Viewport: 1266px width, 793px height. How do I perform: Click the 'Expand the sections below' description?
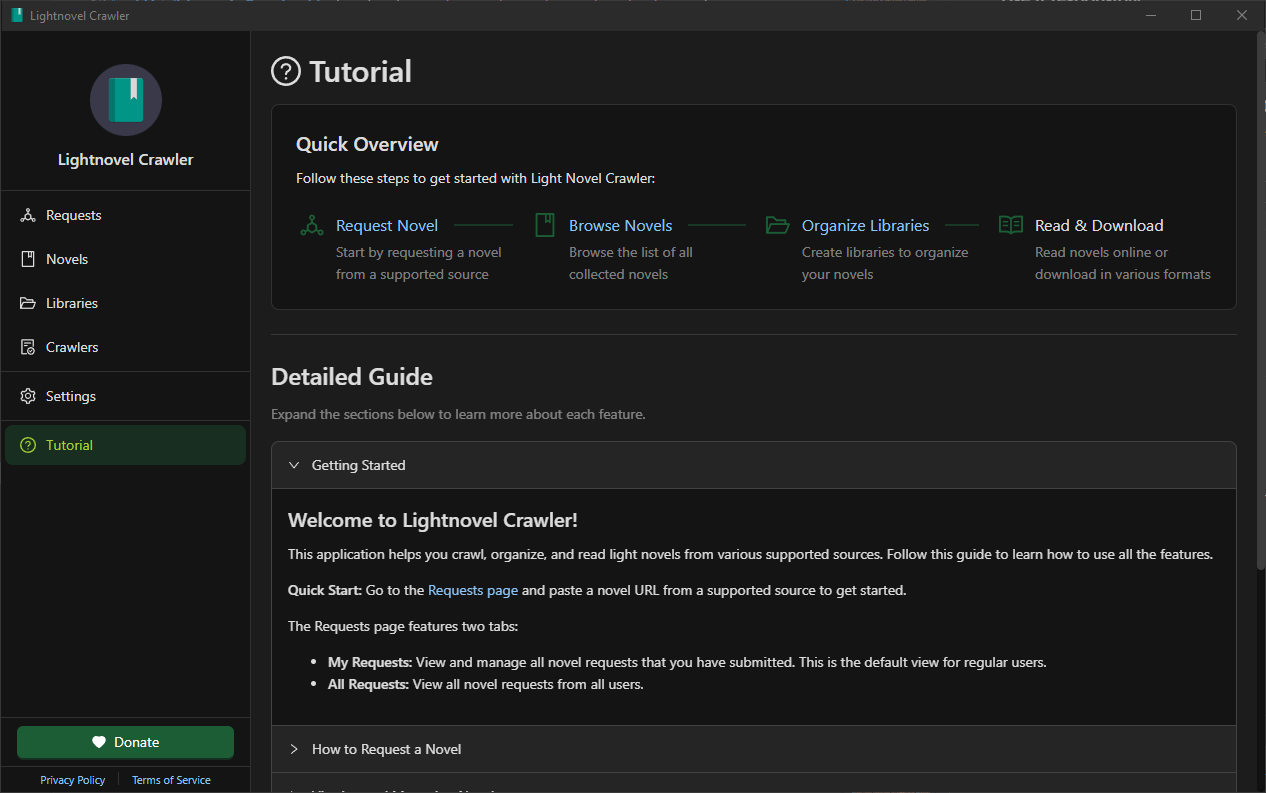(458, 414)
